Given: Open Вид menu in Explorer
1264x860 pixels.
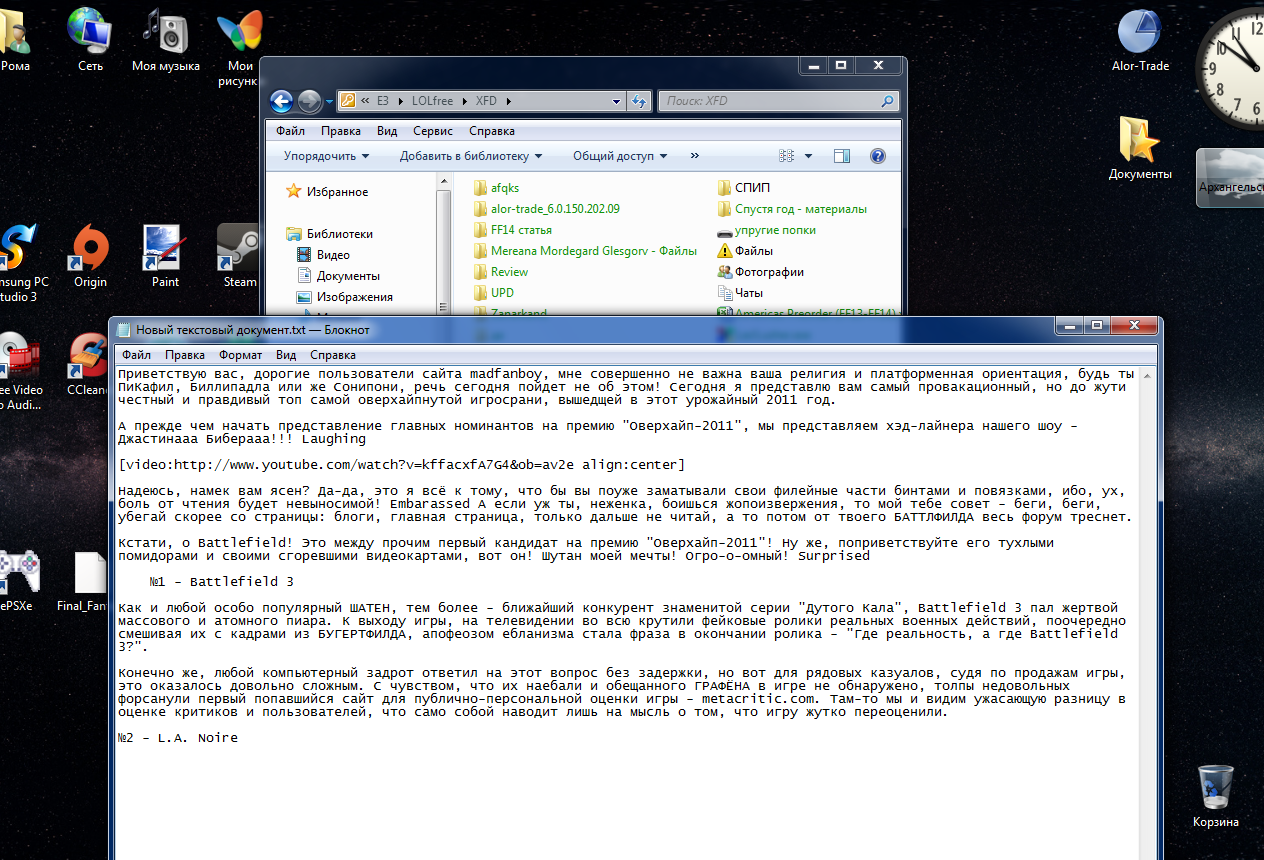Looking at the screenshot, I should point(387,131).
